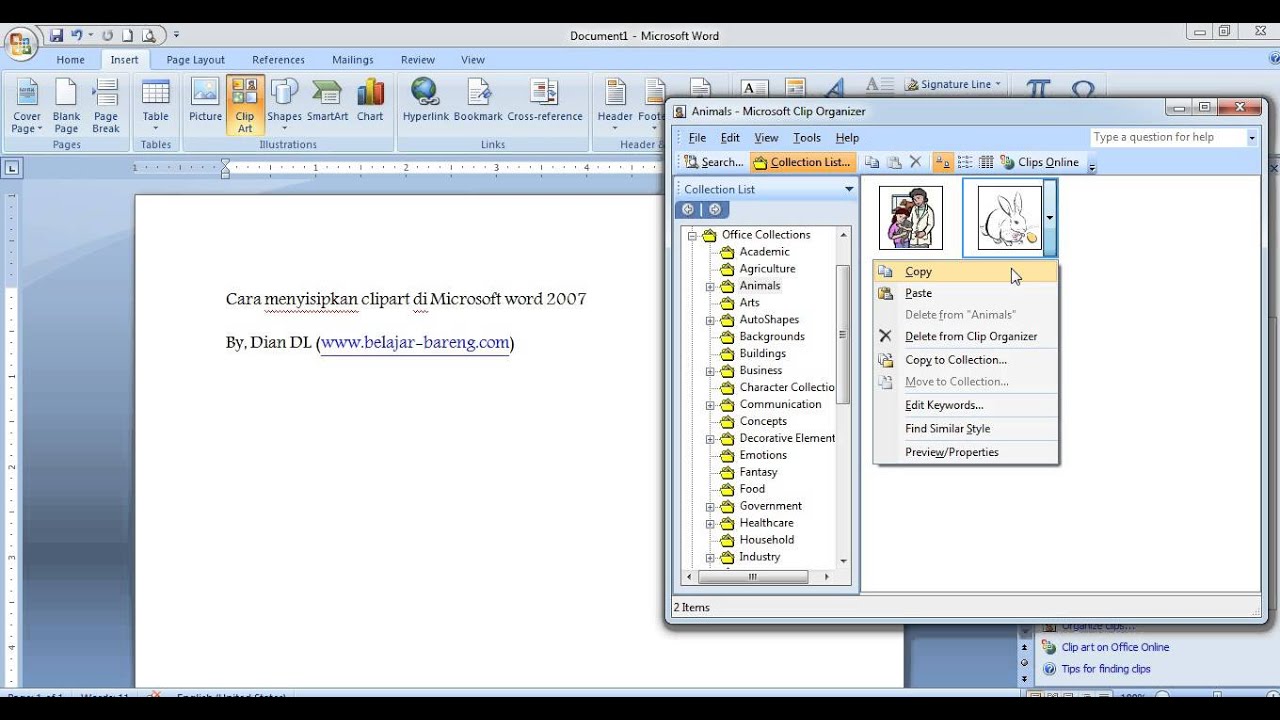Choose Edit Keywords... in the context menu
This screenshot has width=1280, height=720.
coord(965,405)
